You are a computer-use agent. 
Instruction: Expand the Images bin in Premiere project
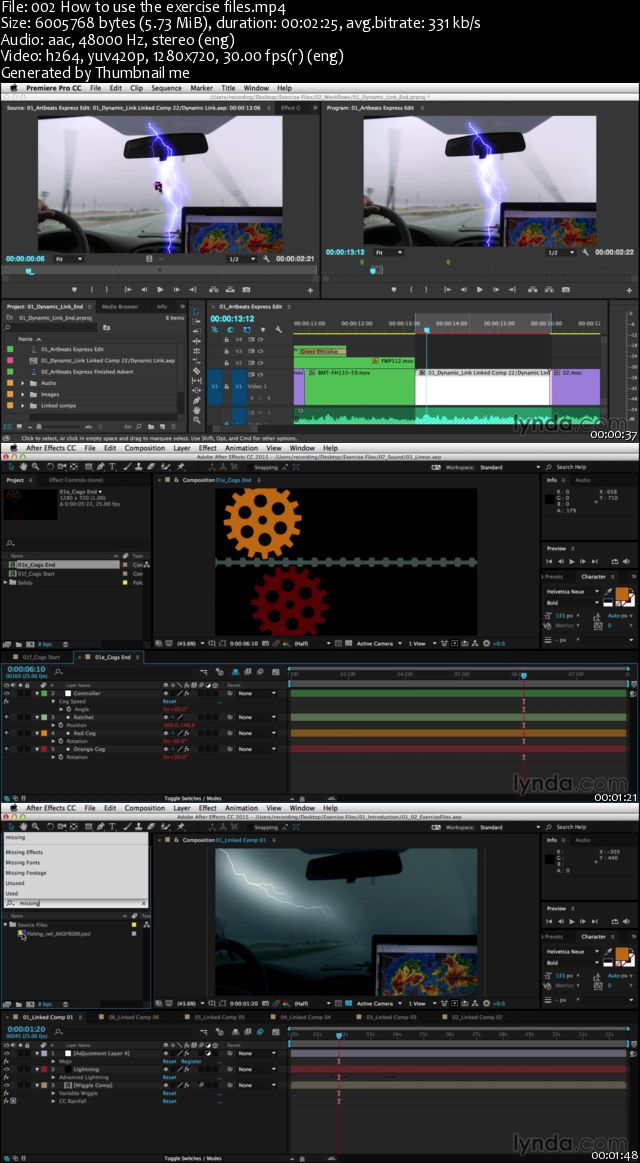tap(23, 394)
